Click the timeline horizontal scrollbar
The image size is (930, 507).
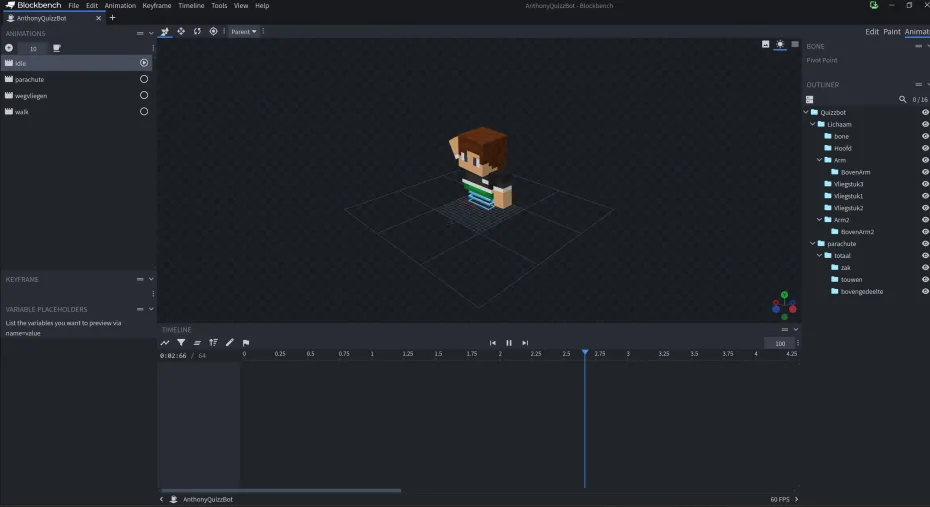click(281, 490)
